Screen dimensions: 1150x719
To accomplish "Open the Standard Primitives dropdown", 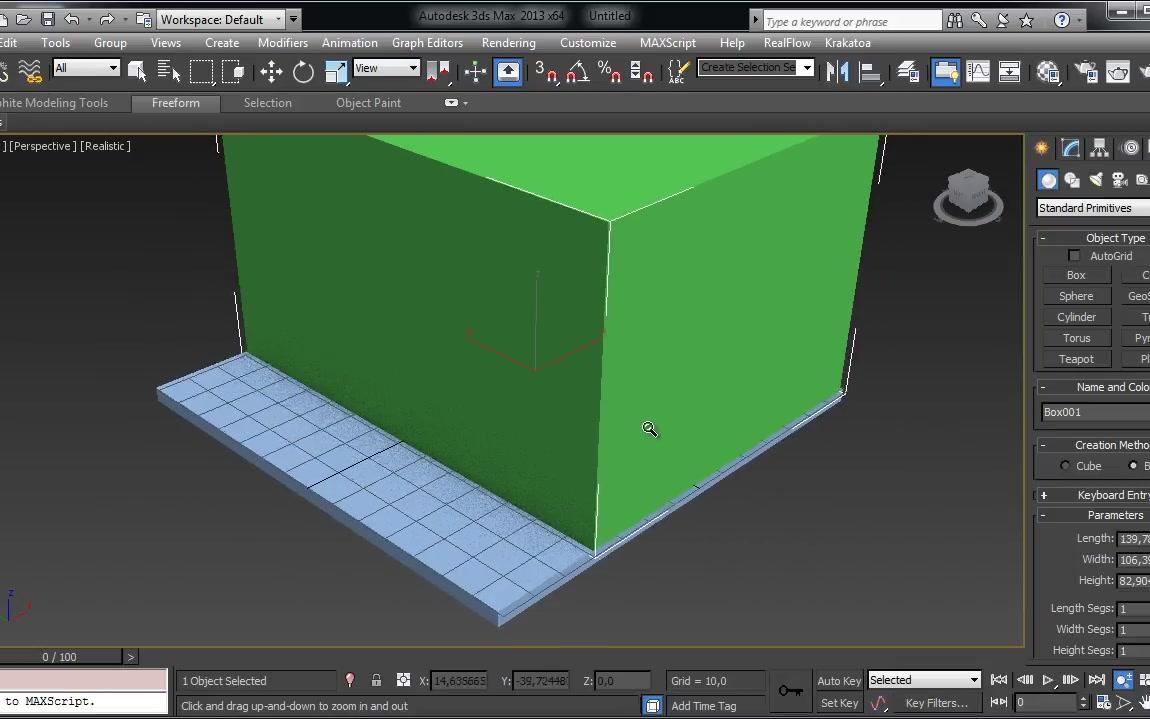I will tap(1092, 207).
